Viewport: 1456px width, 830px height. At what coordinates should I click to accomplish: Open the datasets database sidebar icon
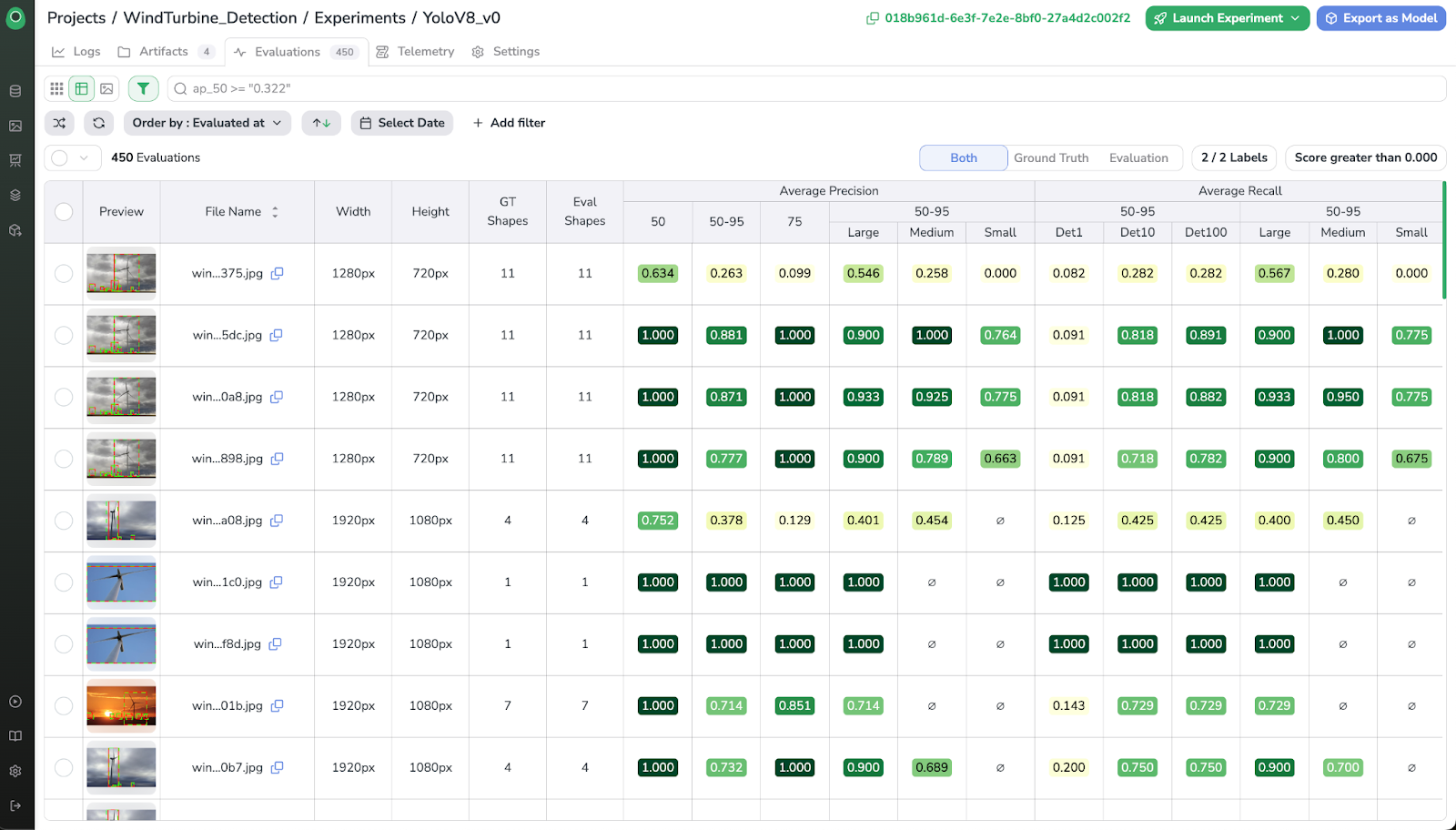(15, 91)
